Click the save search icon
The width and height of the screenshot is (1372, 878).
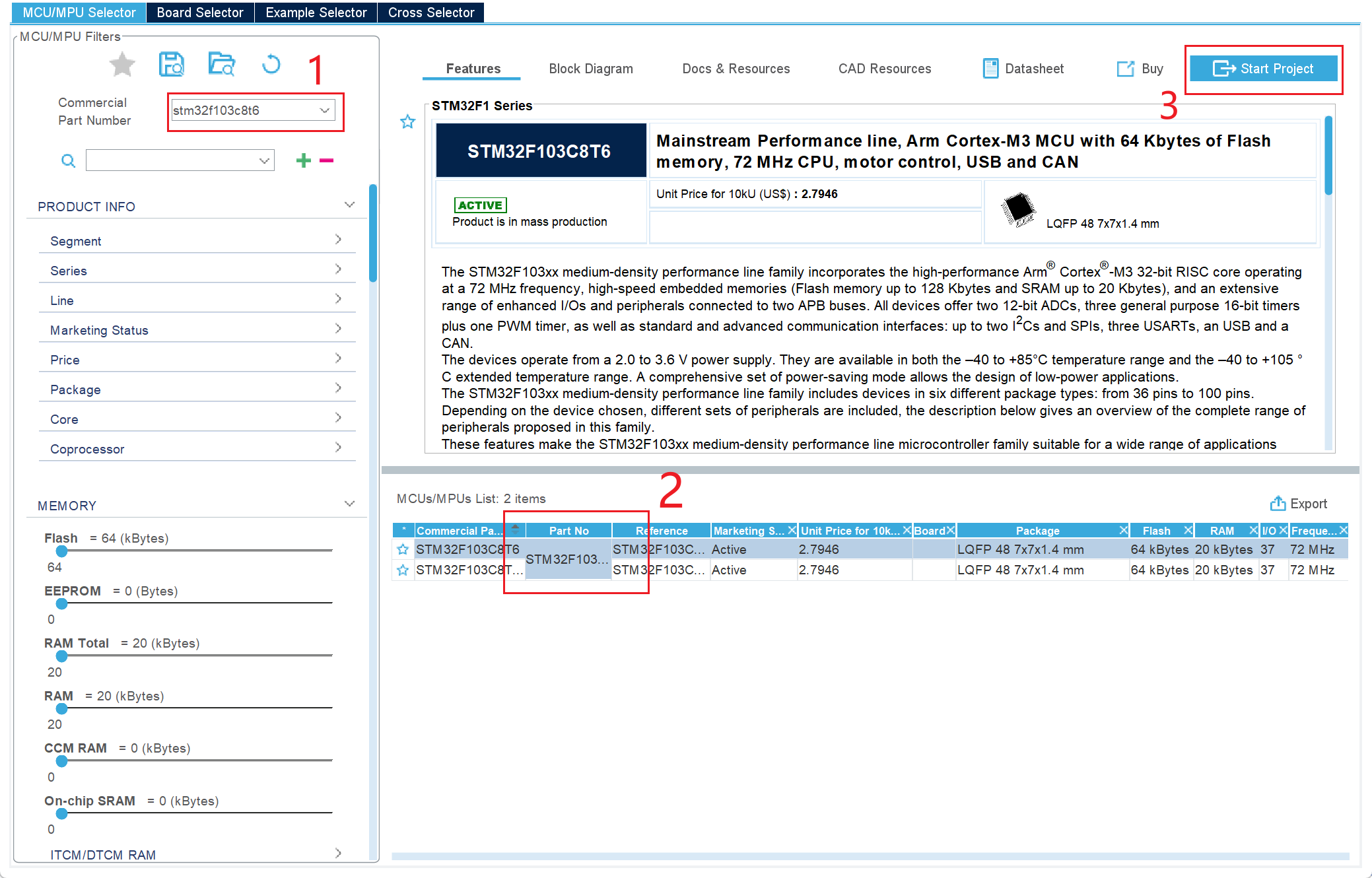point(172,65)
